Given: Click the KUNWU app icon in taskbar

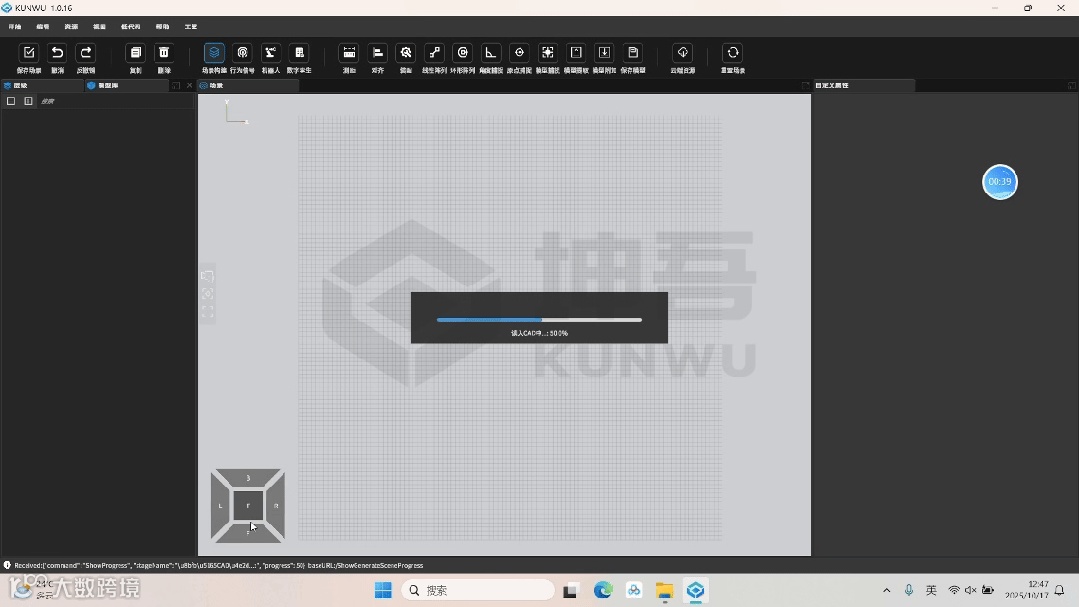Looking at the screenshot, I should pos(695,590).
